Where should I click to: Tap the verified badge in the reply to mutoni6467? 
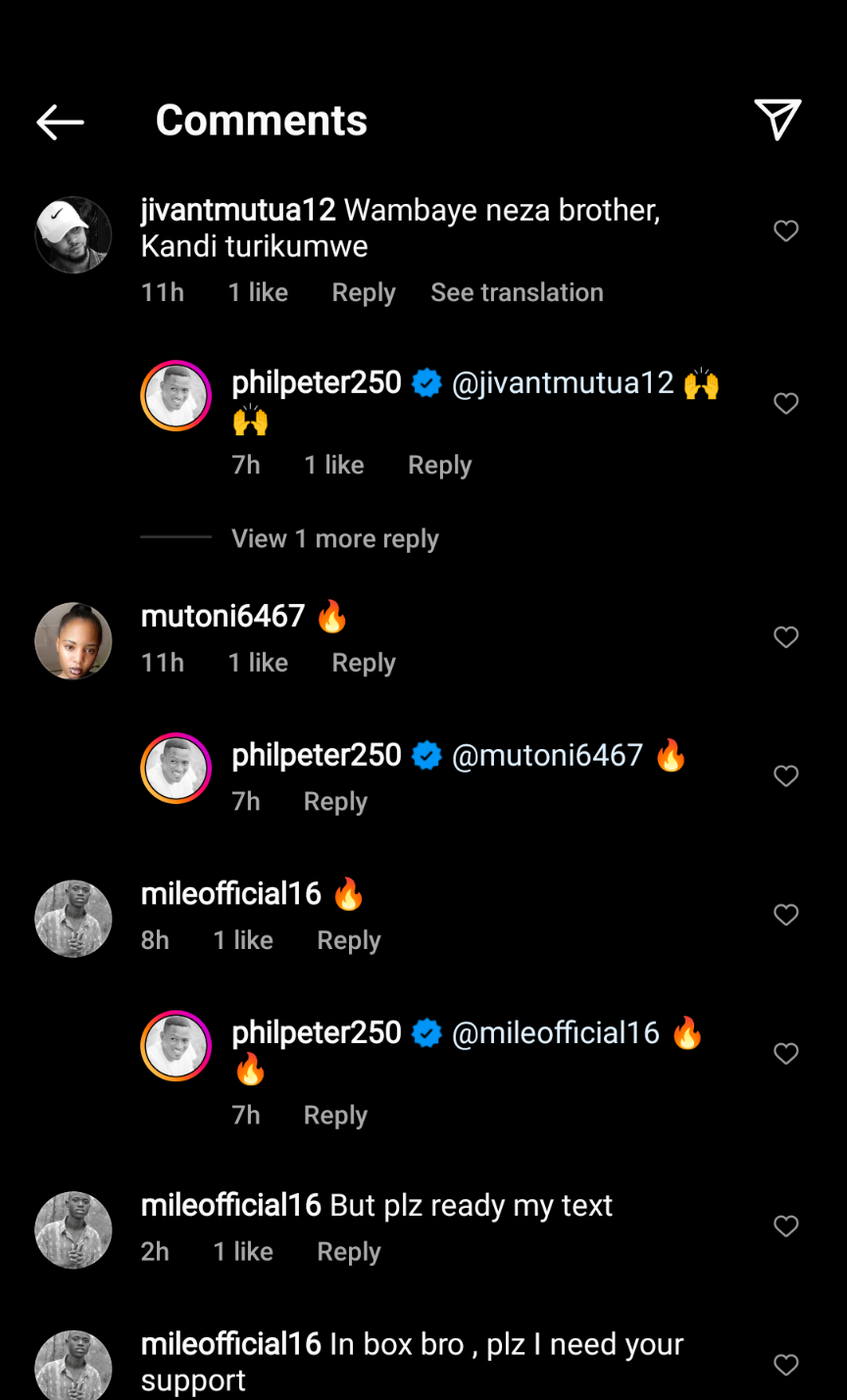[426, 756]
